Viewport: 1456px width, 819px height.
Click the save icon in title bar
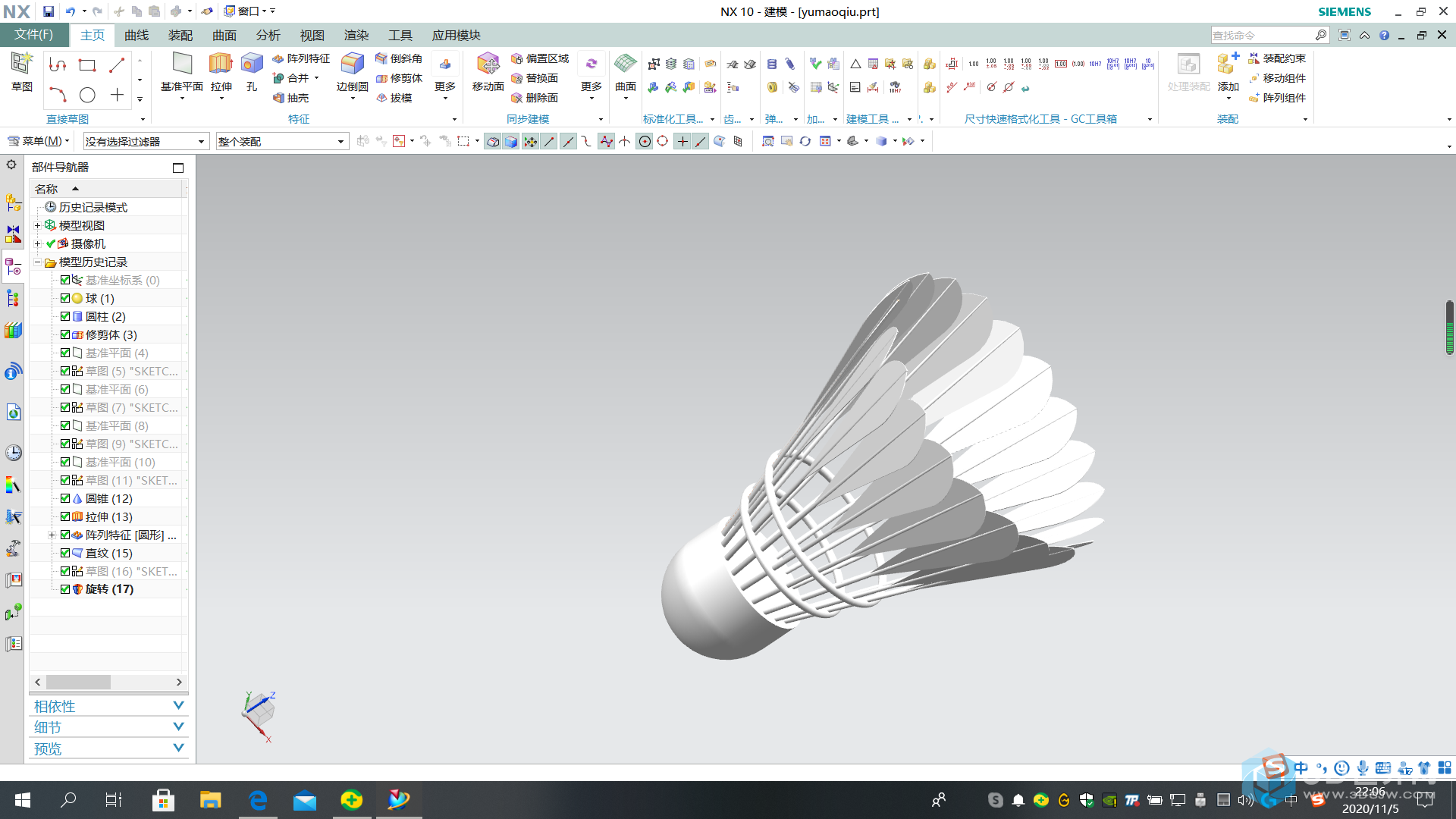(48, 11)
